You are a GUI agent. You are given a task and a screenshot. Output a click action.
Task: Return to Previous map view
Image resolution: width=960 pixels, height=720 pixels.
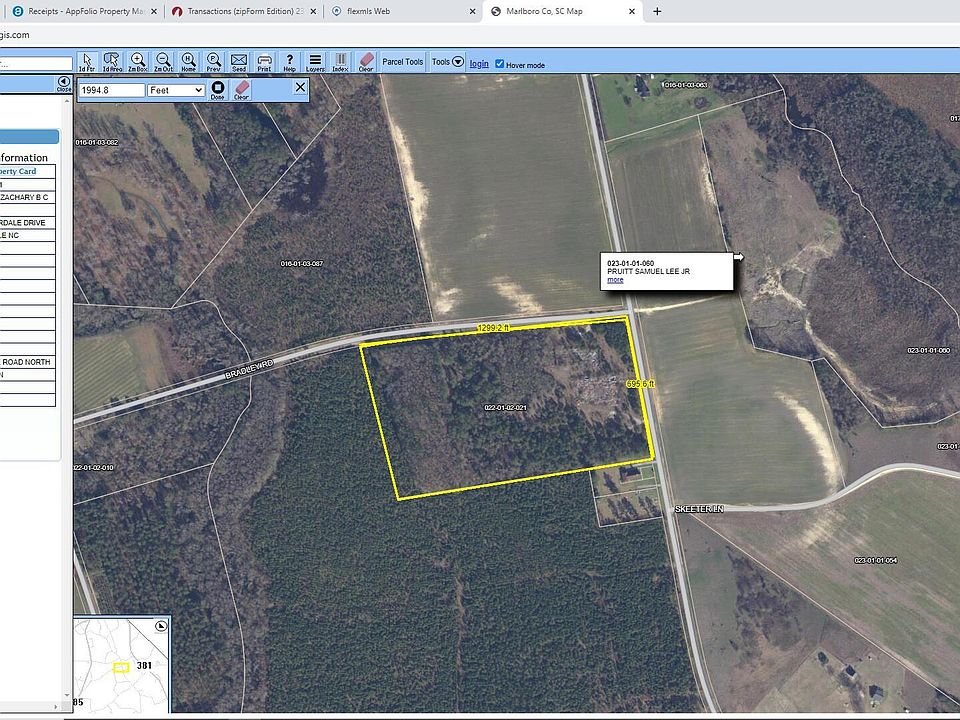(x=214, y=62)
